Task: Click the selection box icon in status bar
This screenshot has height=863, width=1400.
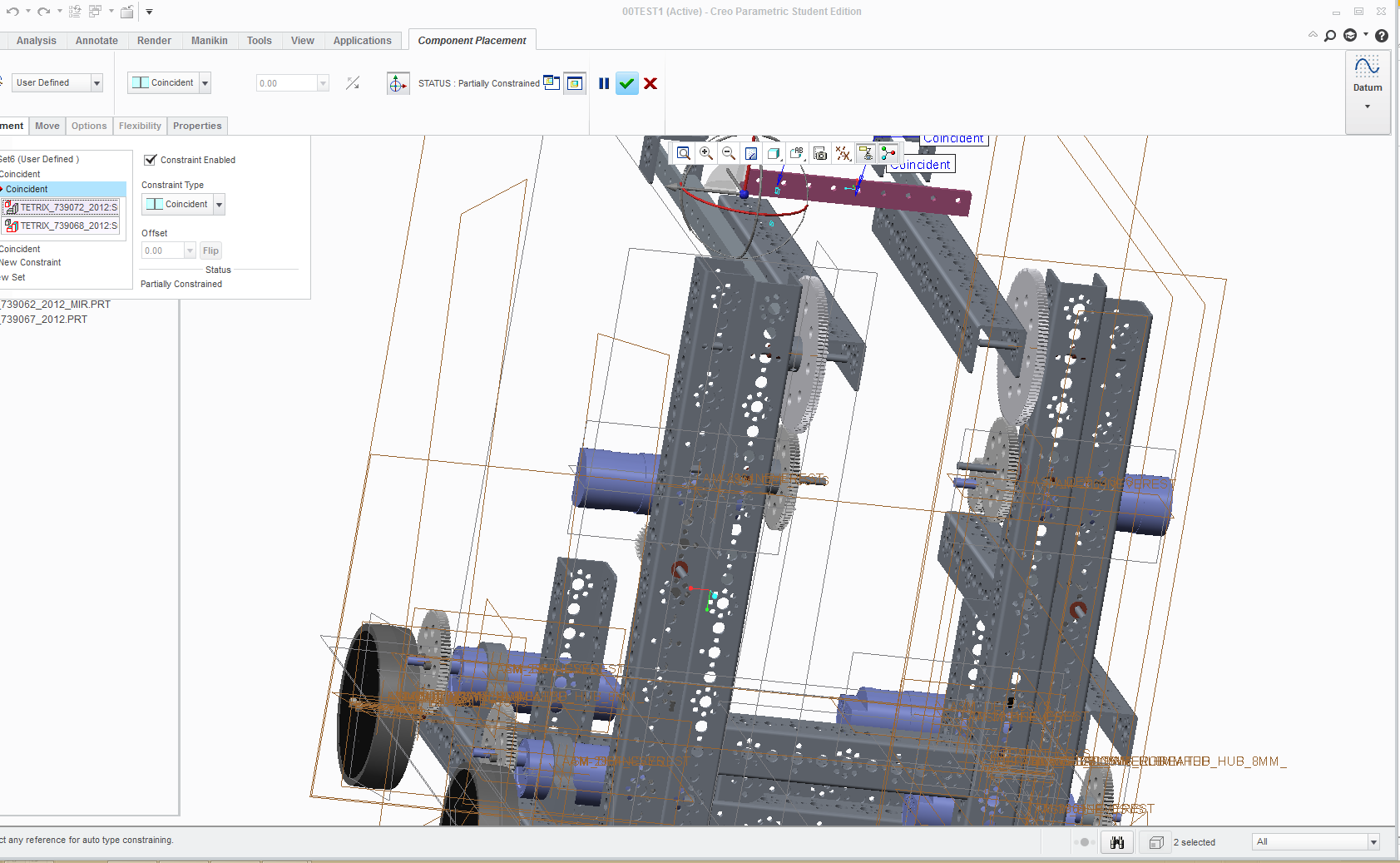Action: (1155, 842)
